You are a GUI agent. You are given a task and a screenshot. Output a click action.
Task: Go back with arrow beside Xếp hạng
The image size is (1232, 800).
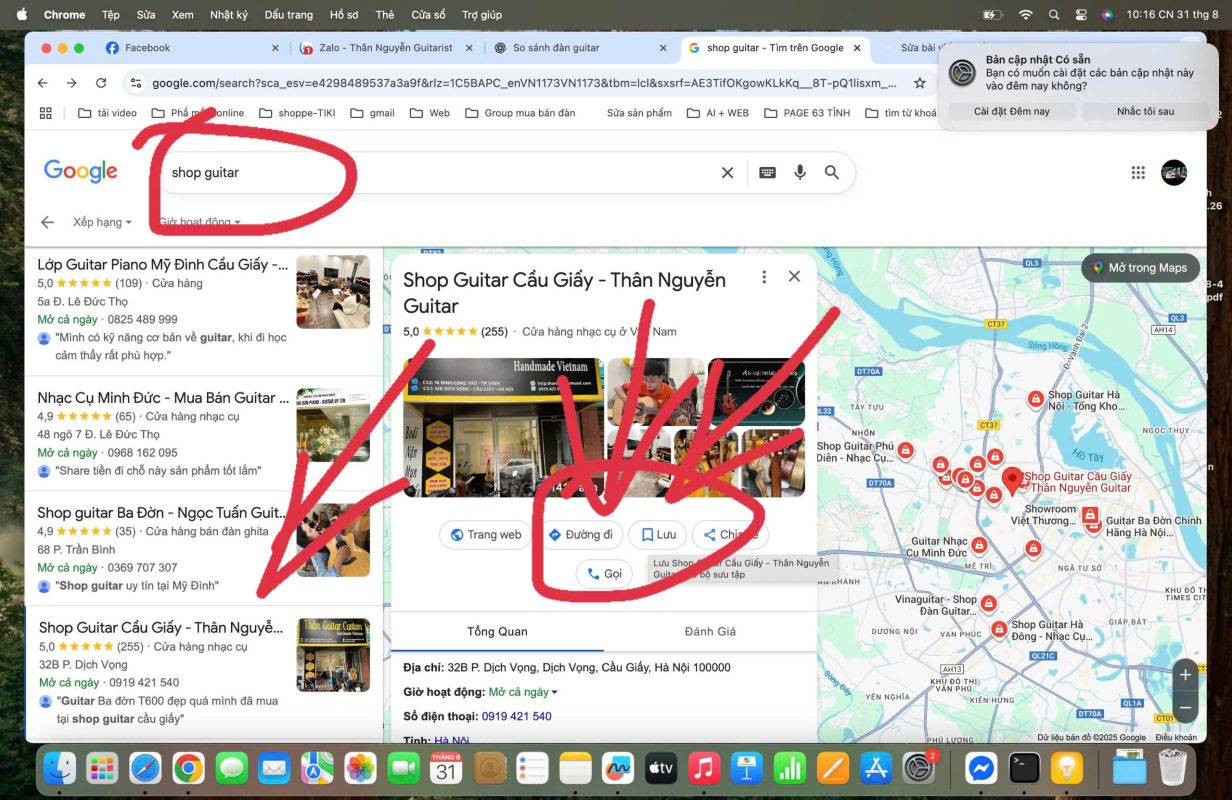coord(46,222)
